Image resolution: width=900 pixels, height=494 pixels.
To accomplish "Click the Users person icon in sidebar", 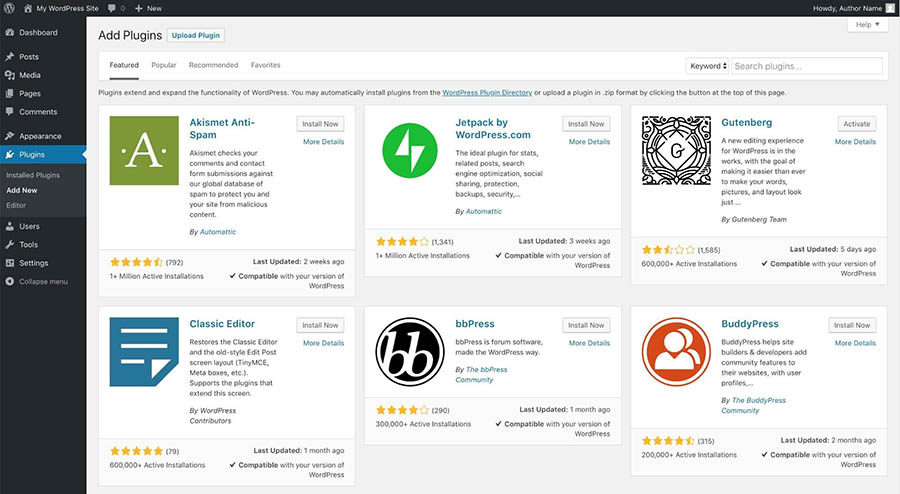I will (10, 226).
